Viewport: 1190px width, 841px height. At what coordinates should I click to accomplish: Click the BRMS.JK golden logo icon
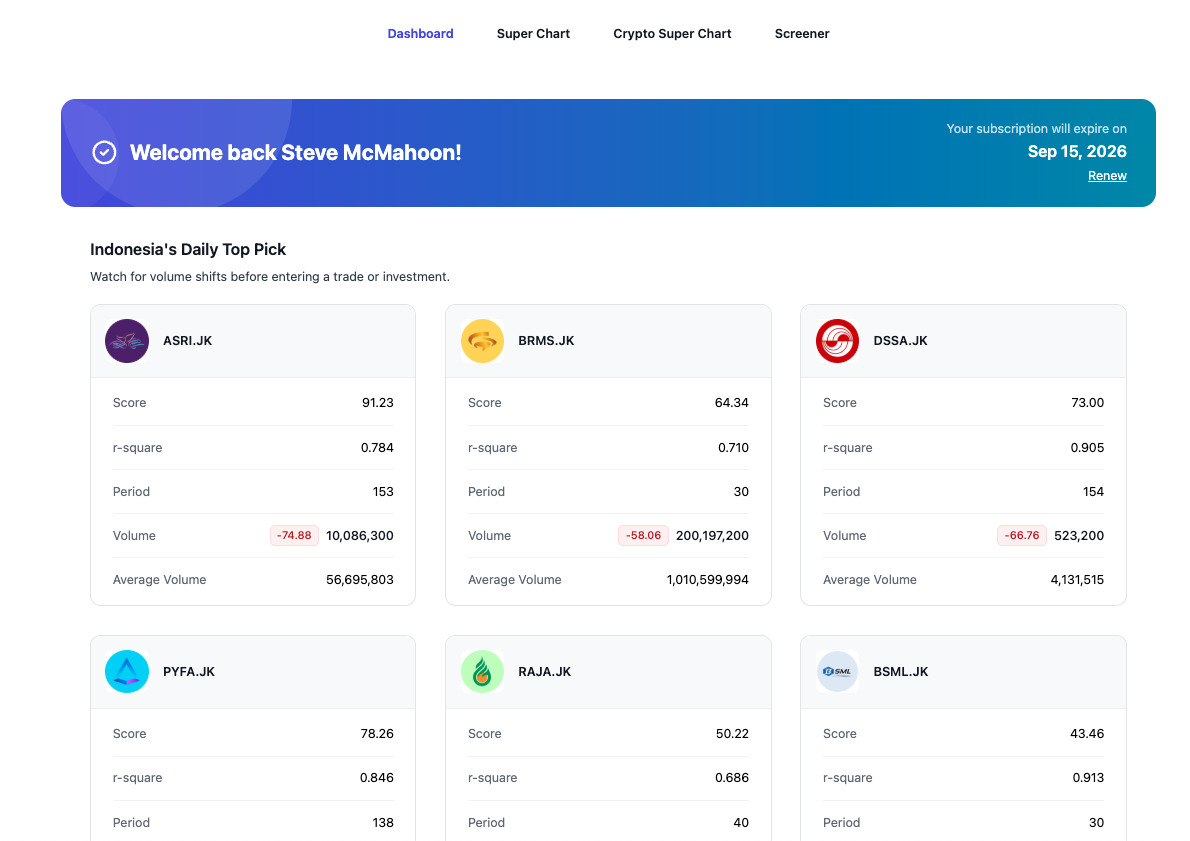coord(482,340)
